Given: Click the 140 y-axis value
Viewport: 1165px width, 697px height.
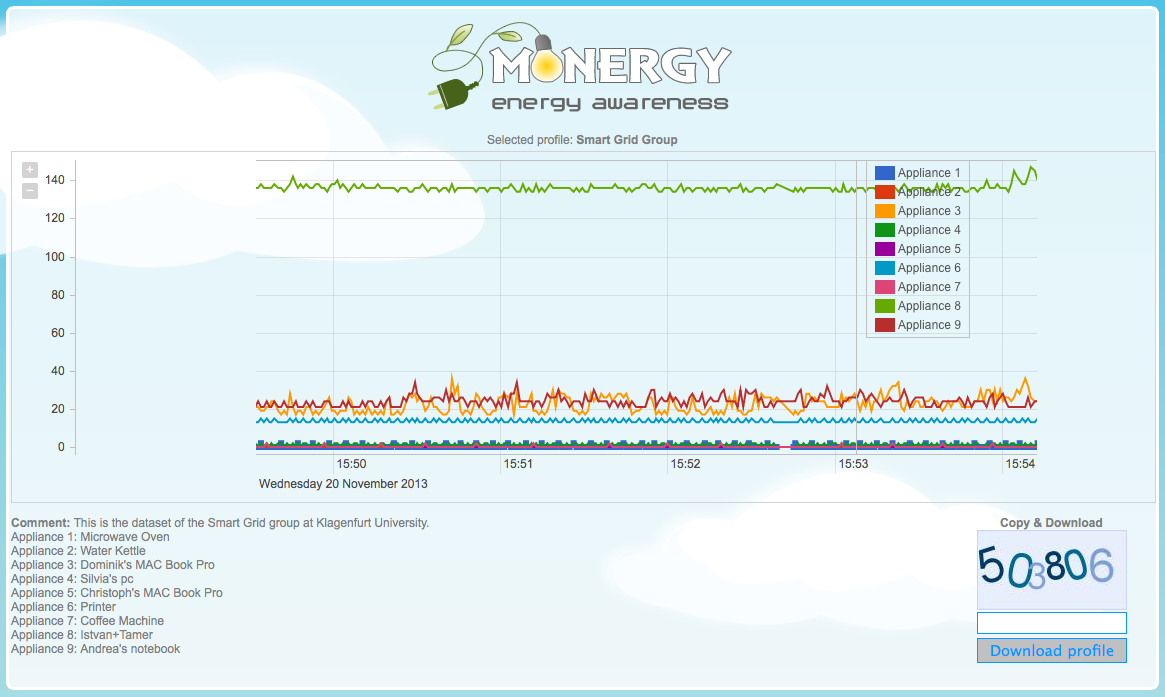Looking at the screenshot, I should pyautogui.click(x=55, y=180).
